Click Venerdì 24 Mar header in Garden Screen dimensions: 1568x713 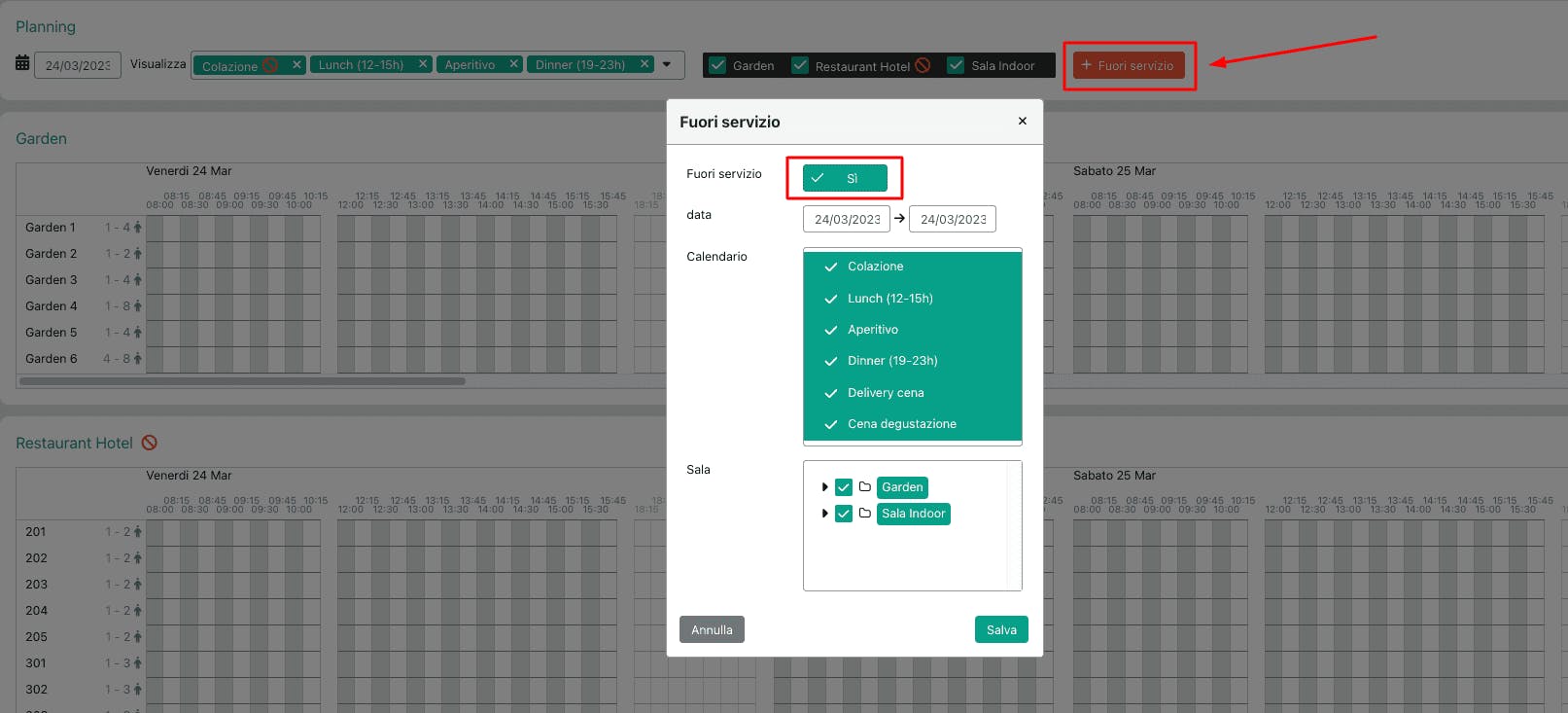pos(189,170)
